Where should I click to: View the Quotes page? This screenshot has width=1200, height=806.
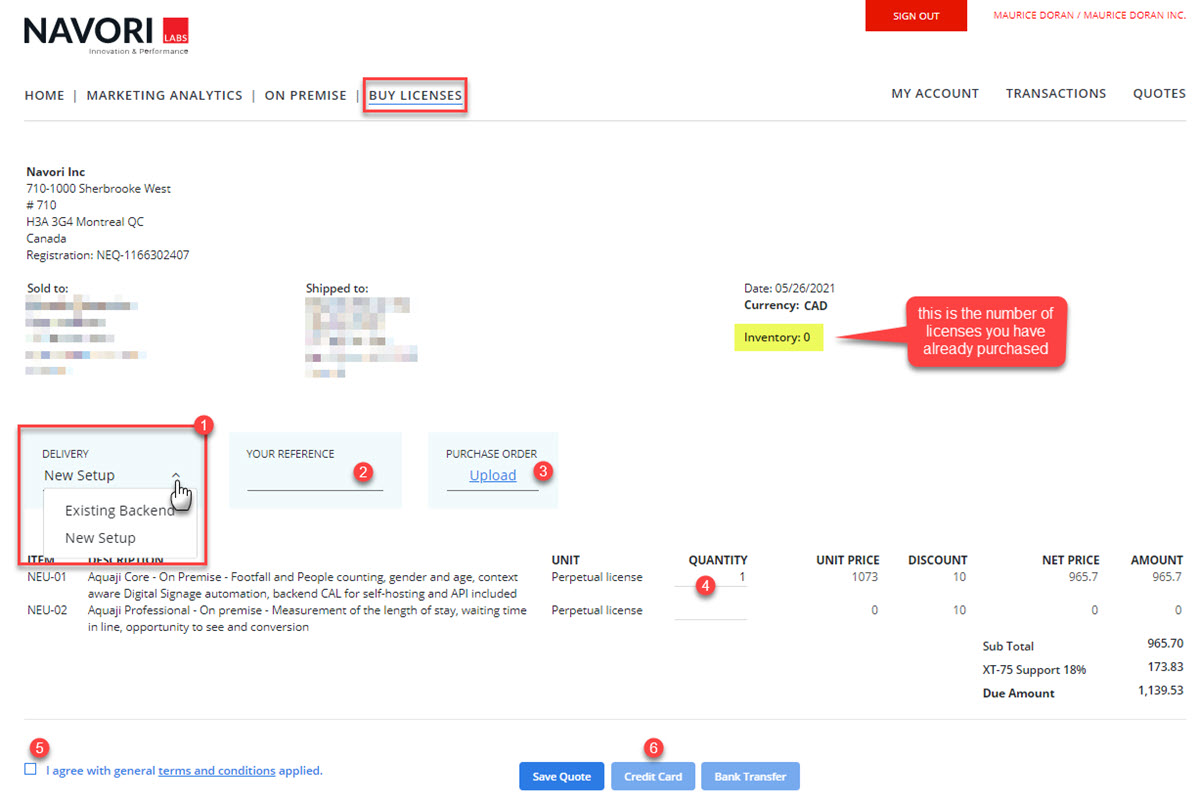[1159, 94]
